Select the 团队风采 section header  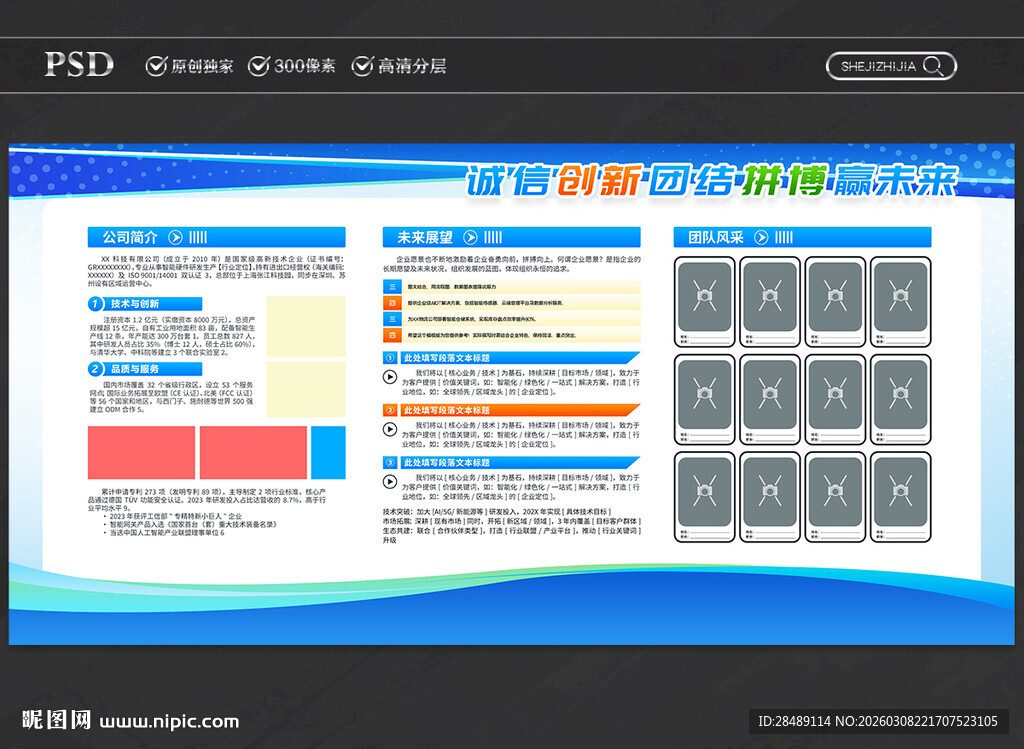802,237
